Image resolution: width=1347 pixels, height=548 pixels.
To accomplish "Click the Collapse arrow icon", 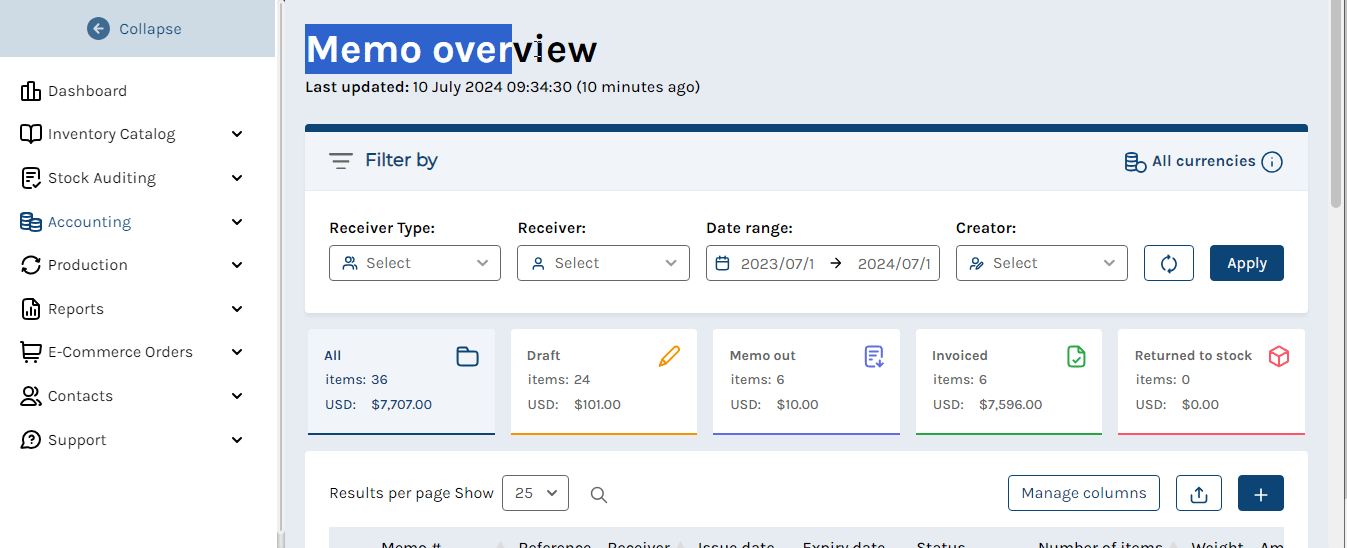I will coord(98,29).
